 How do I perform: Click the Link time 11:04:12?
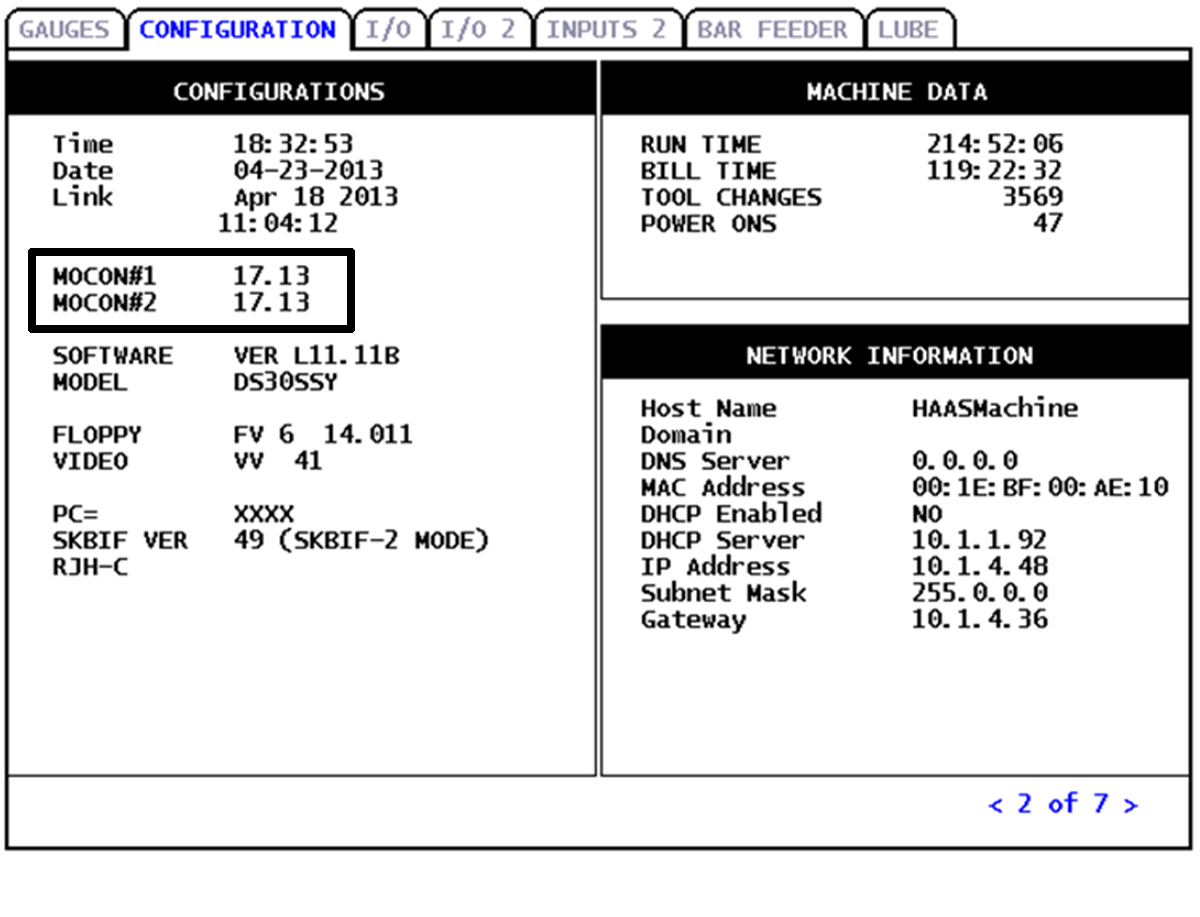278,224
